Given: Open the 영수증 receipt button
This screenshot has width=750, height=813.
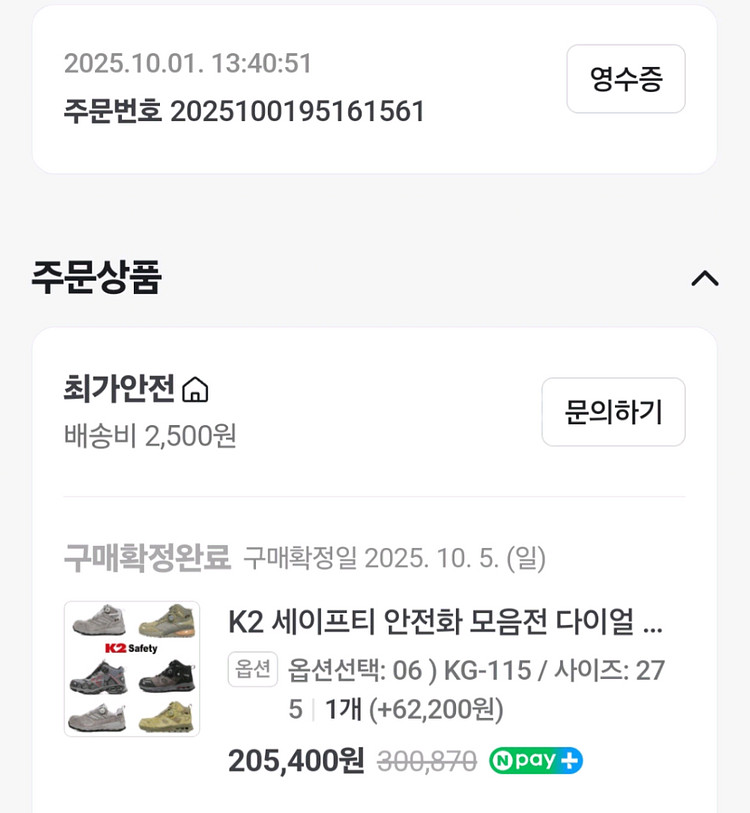Looking at the screenshot, I should pos(625,79).
